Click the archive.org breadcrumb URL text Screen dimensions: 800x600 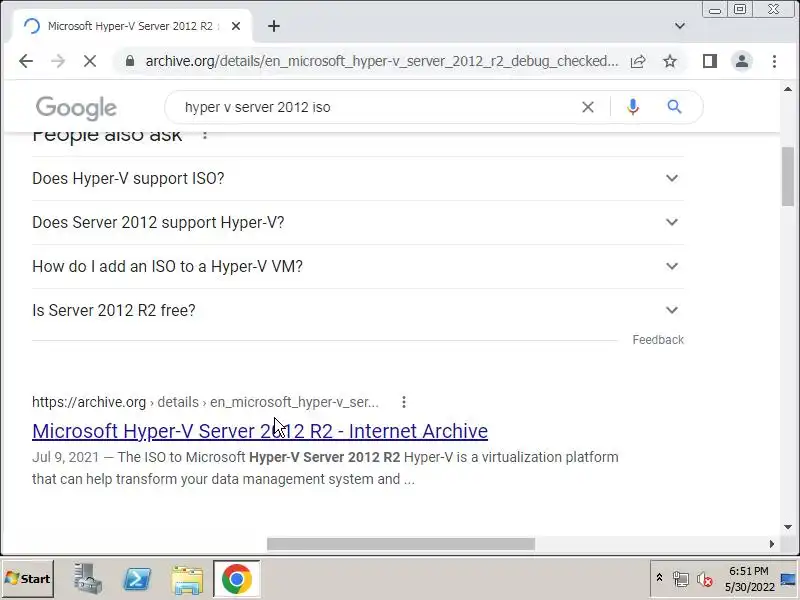point(205,402)
